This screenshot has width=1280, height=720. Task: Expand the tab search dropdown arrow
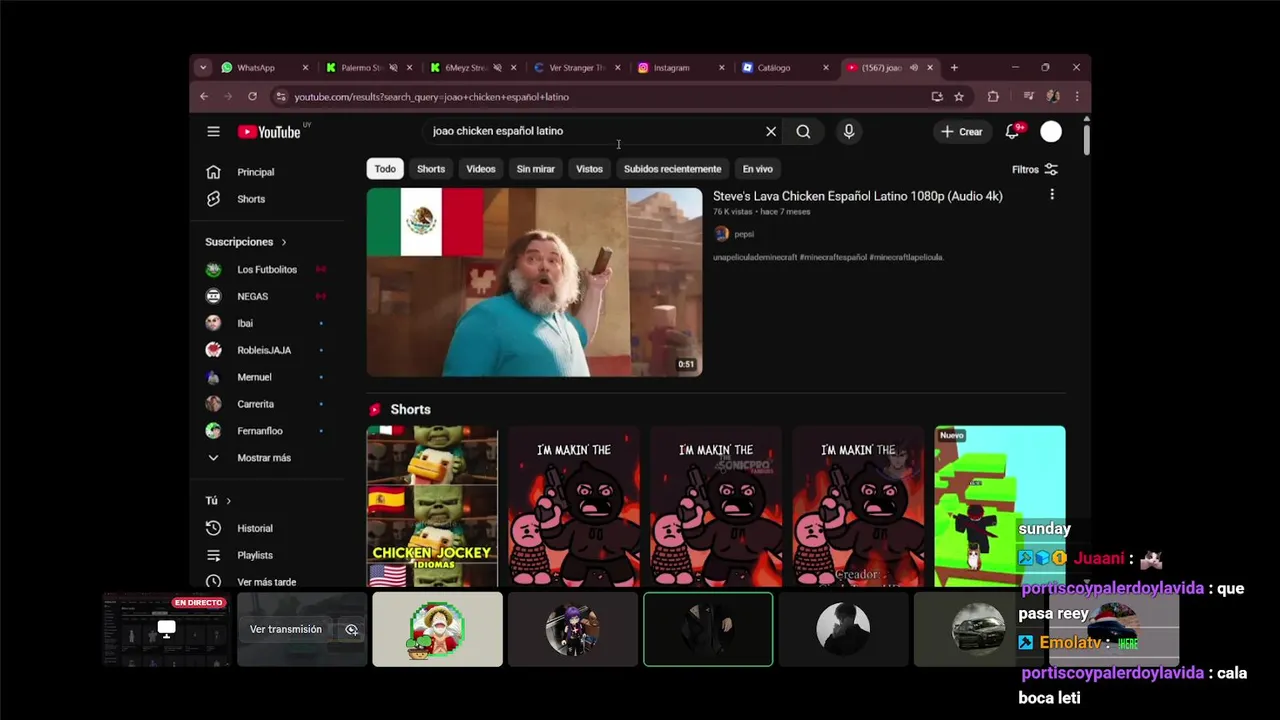(x=203, y=67)
